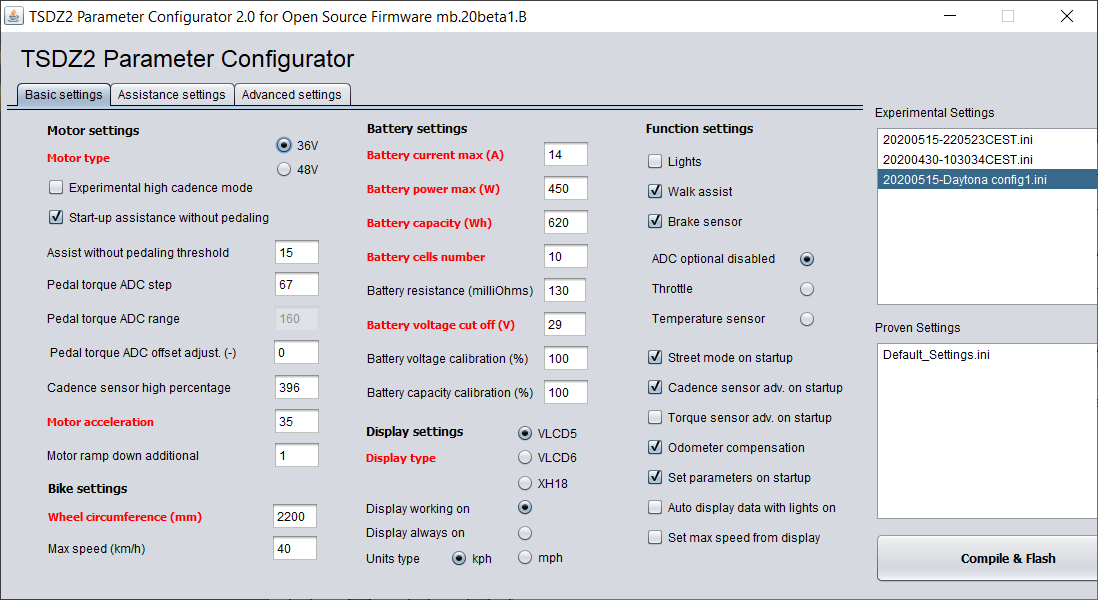Toggle the Walk assist checkbox
The image size is (1098, 600).
(x=655, y=191)
